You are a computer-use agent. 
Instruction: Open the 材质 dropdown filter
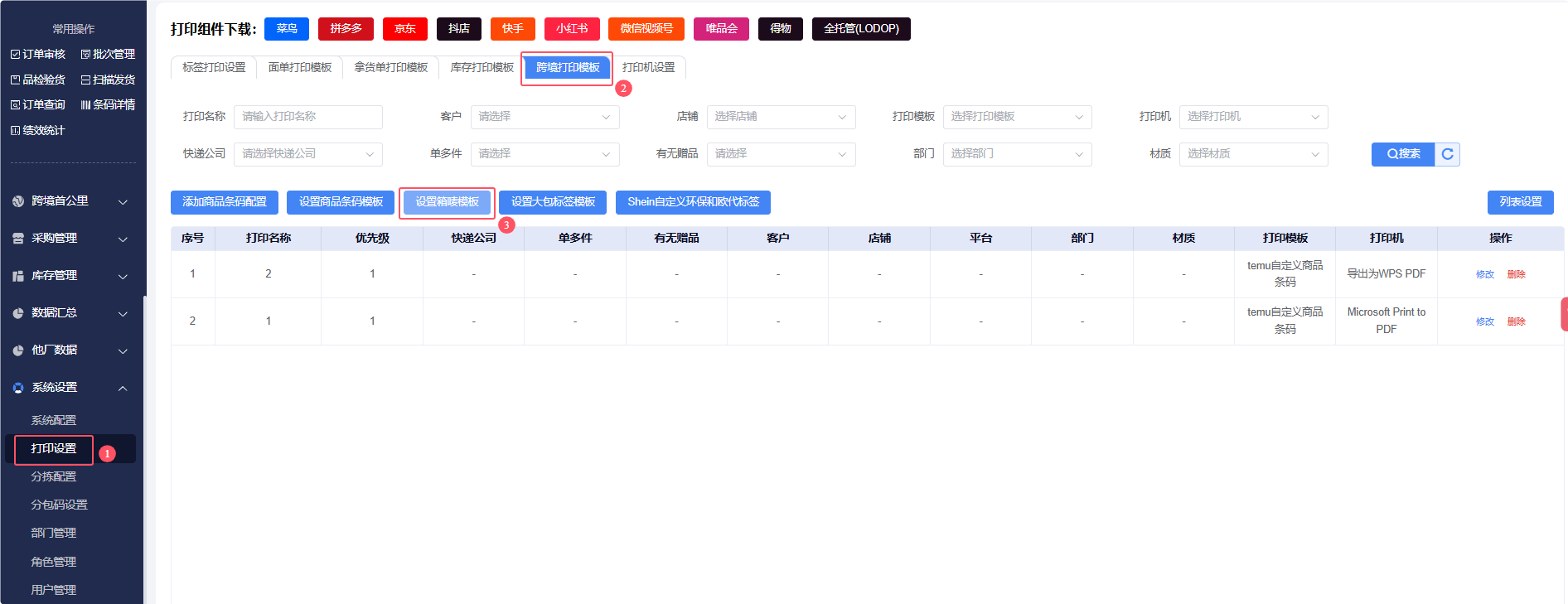pyautogui.click(x=1253, y=154)
